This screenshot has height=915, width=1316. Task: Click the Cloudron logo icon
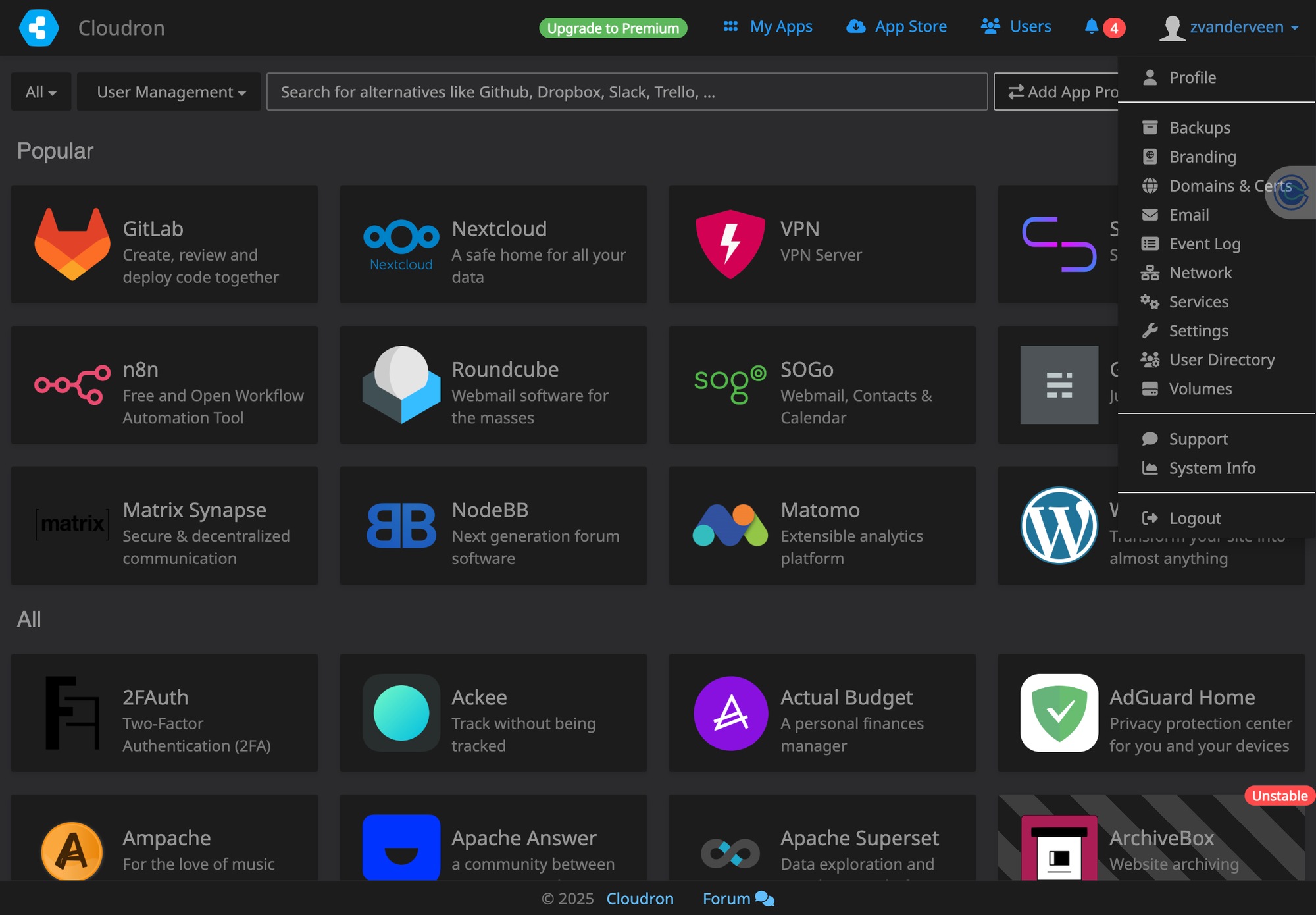coord(39,28)
